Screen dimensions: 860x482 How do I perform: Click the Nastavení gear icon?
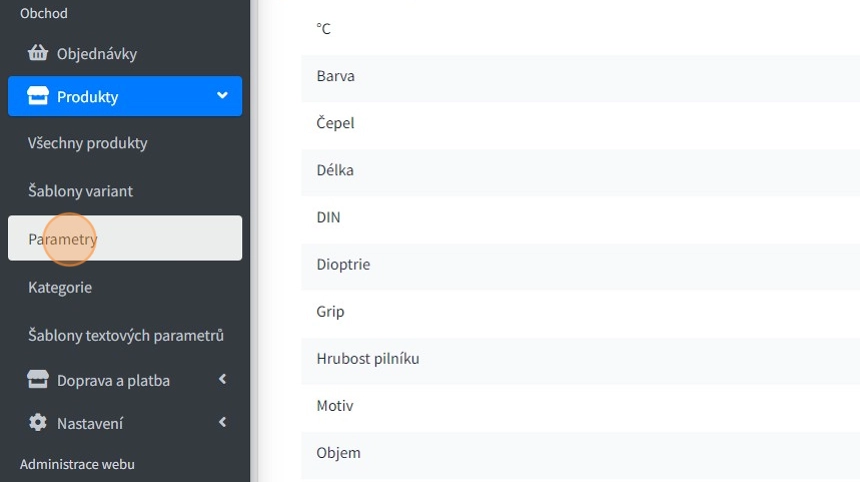tap(38, 423)
